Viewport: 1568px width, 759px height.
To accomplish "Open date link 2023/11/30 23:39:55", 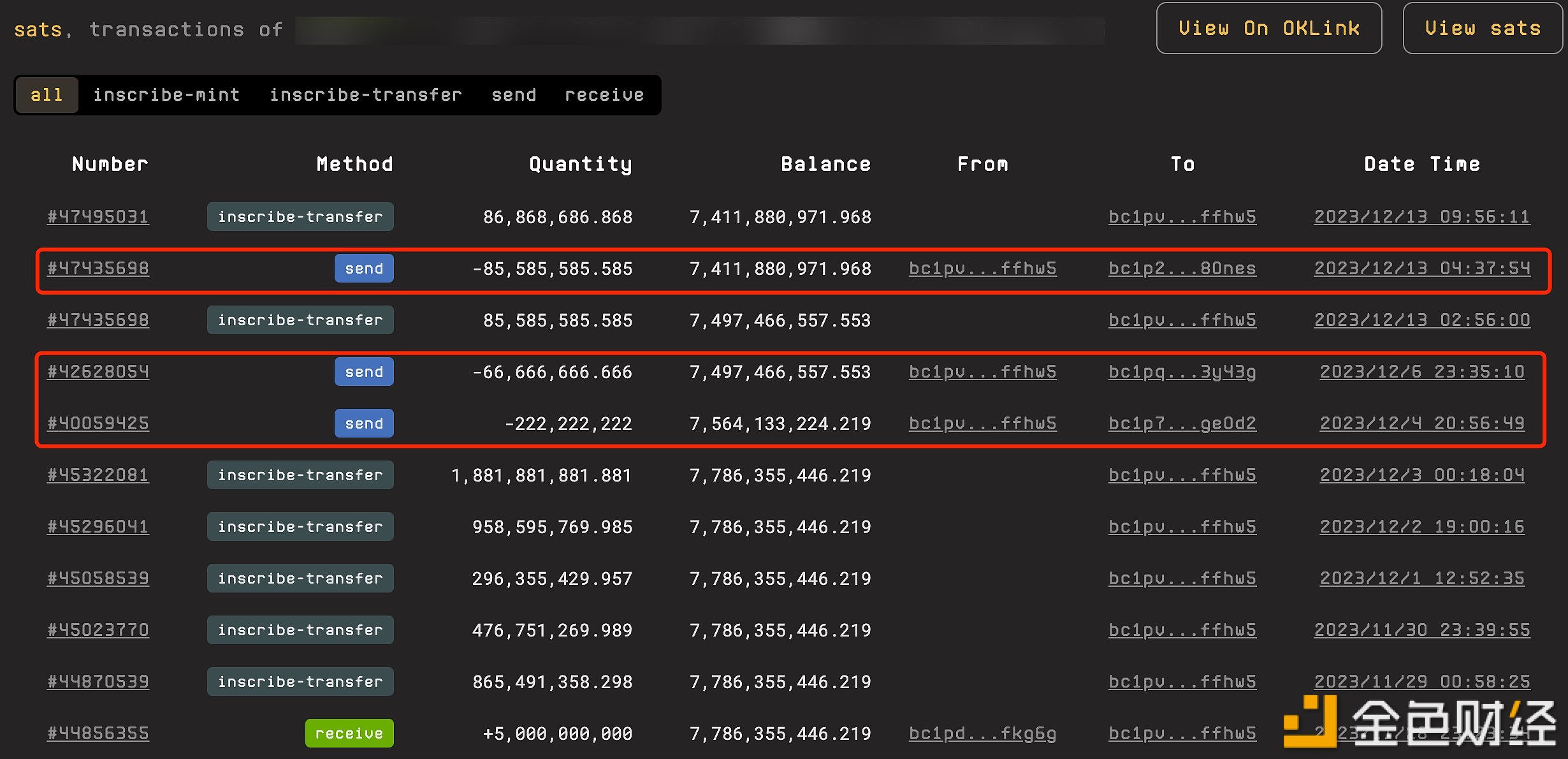I will [1422, 630].
